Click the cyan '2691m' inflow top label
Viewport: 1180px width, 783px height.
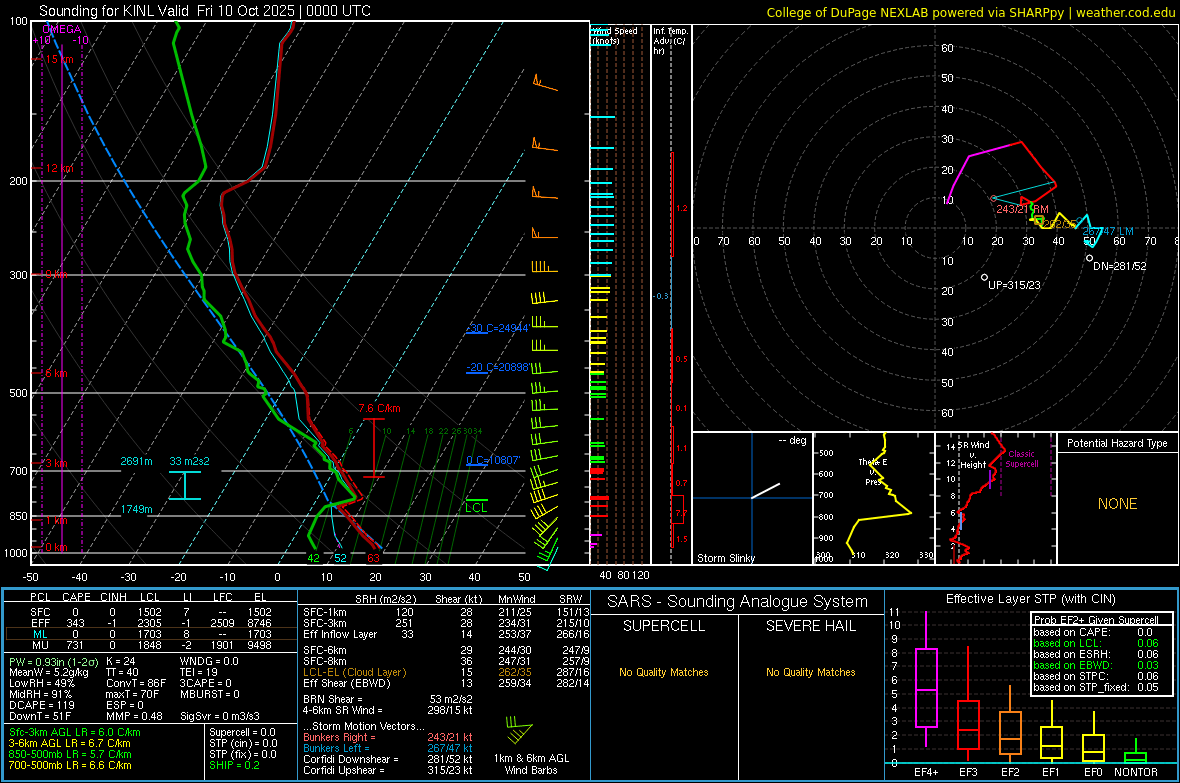136,461
